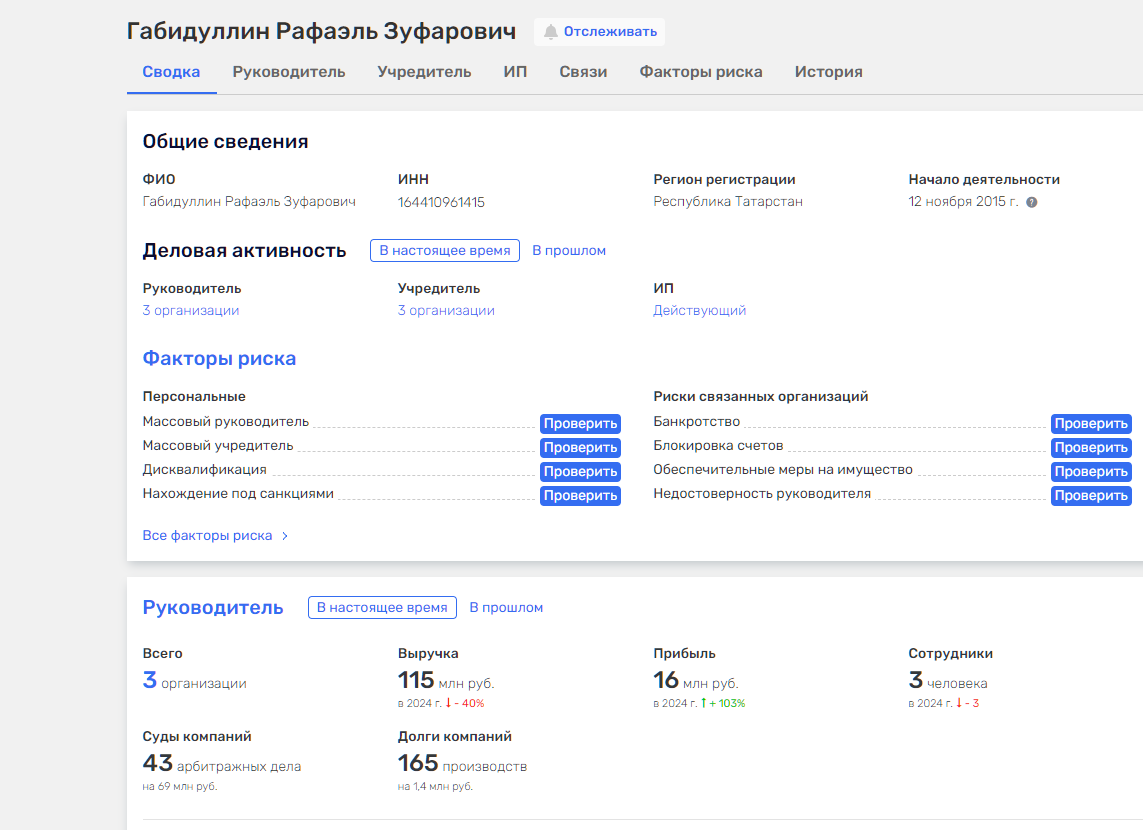The width and height of the screenshot is (1143, 830).
Task: Open the Факторы риска section heading
Action: coord(219,359)
